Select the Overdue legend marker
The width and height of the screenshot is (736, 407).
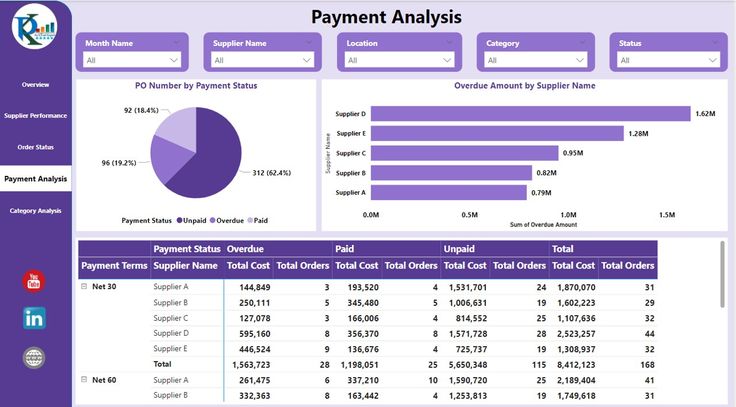click(x=213, y=220)
